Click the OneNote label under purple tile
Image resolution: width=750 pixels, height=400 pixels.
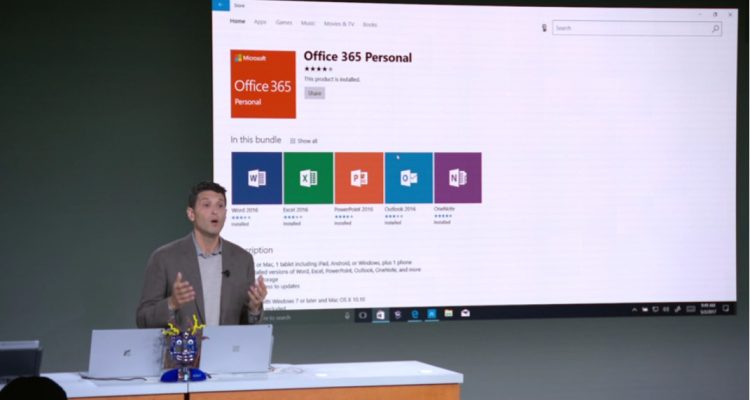tap(444, 209)
